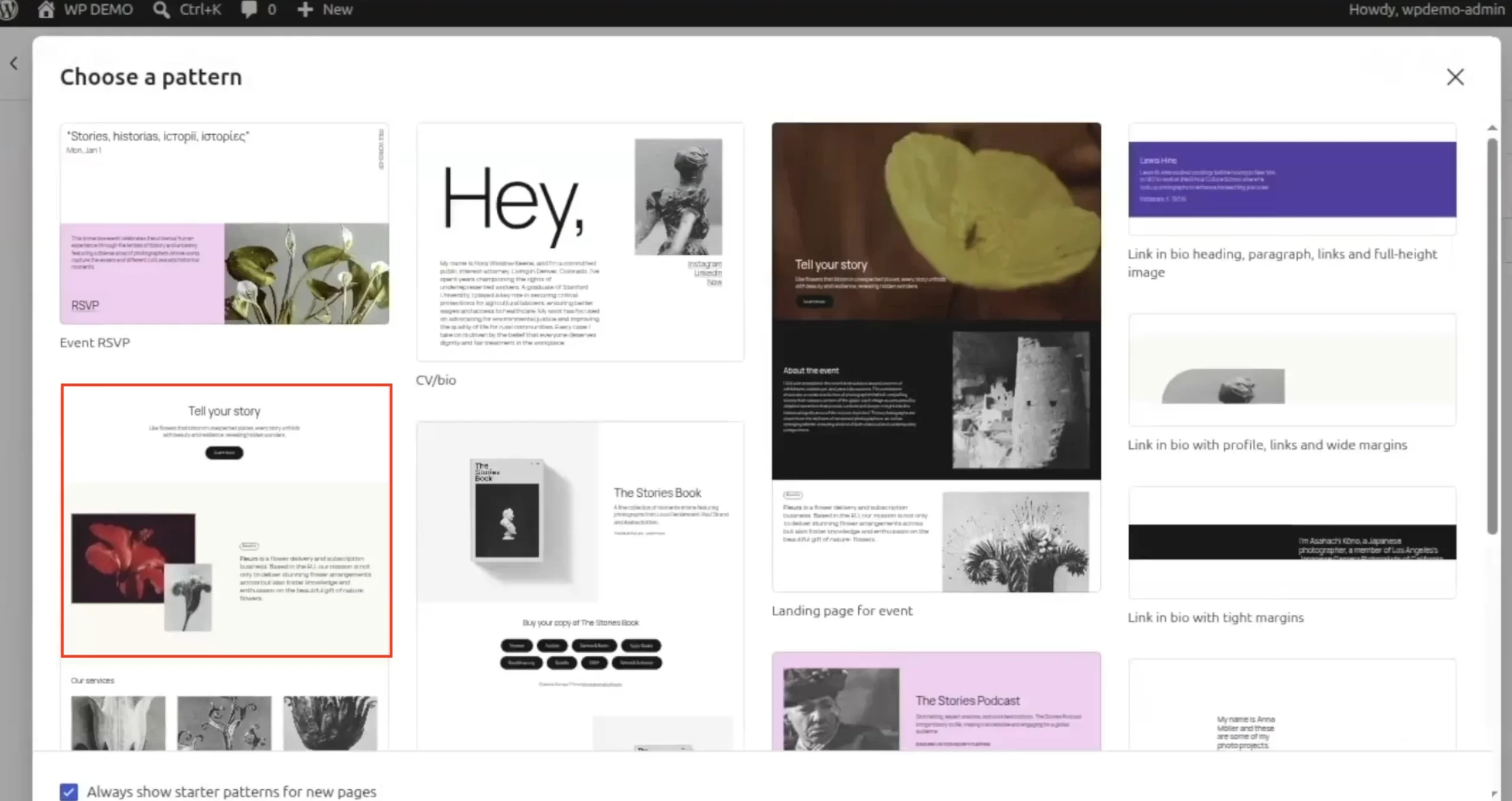The height and width of the screenshot is (801, 1512).
Task: Click the scrollbar up arrow
Action: tap(1492, 128)
